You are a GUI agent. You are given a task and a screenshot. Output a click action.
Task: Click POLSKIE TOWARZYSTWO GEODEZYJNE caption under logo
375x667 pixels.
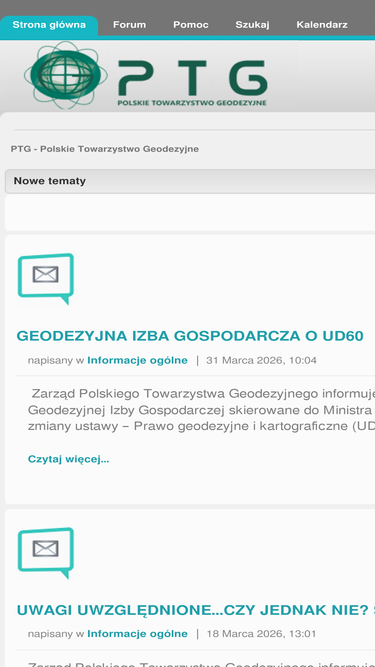tap(192, 103)
